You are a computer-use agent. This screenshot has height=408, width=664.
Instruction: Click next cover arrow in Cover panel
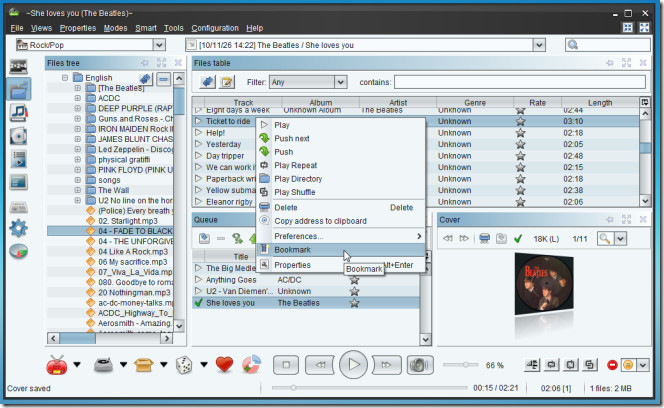tap(464, 239)
